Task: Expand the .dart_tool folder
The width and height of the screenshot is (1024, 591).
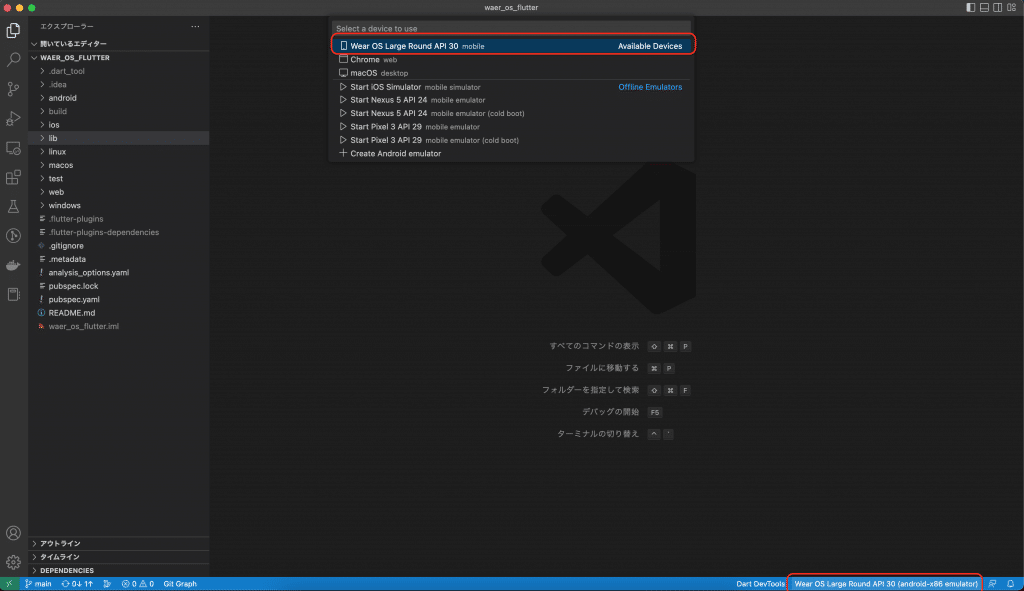Action: (x=119, y=71)
